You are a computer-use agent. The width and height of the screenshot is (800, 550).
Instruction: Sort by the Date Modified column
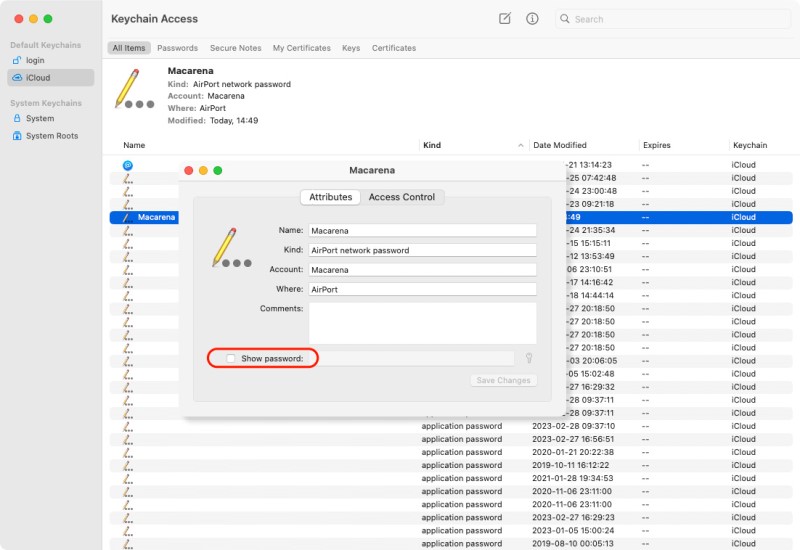[x=560, y=145]
